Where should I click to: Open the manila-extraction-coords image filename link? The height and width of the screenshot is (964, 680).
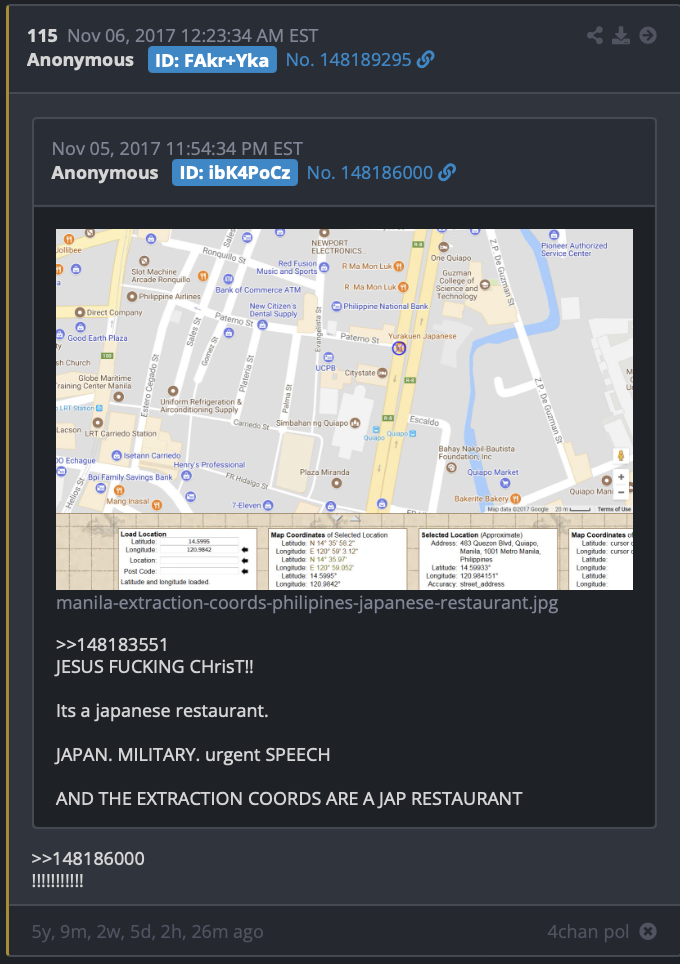pyautogui.click(x=307, y=602)
